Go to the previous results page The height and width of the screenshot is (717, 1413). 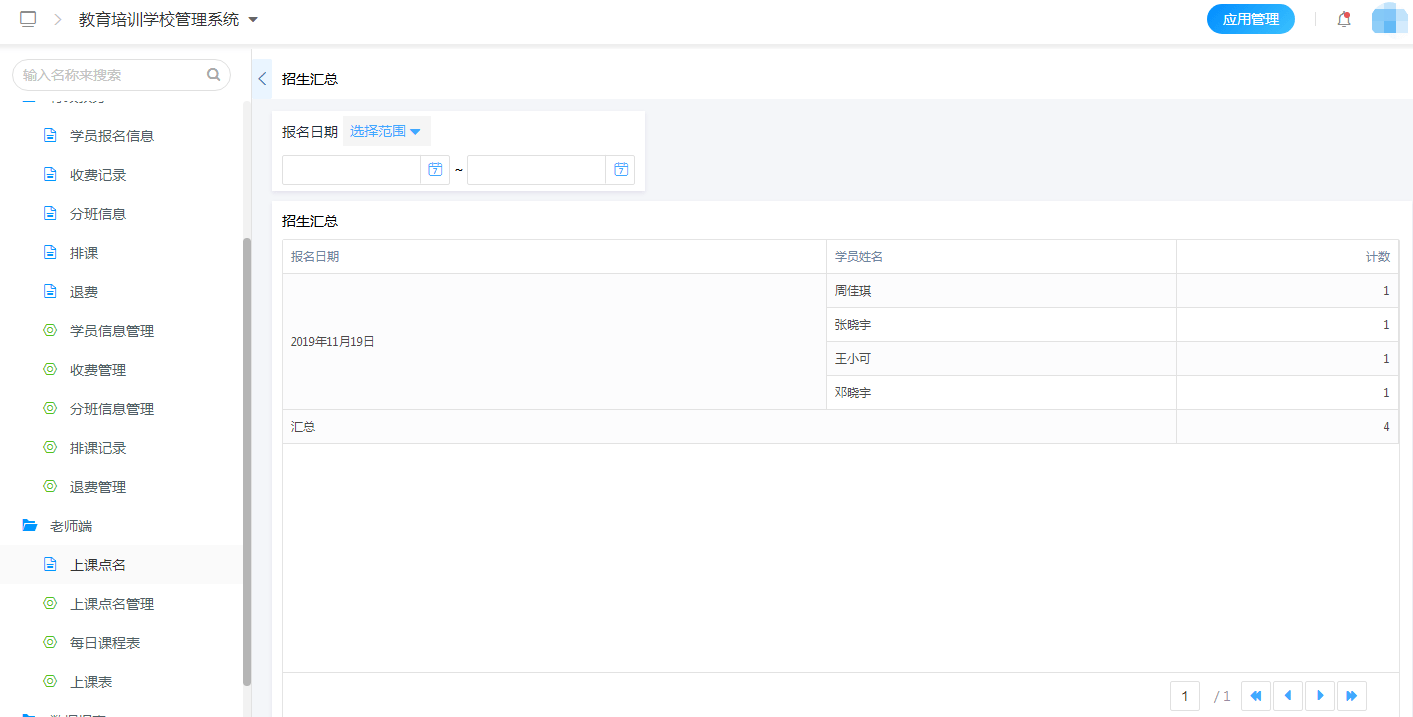[1288, 695]
